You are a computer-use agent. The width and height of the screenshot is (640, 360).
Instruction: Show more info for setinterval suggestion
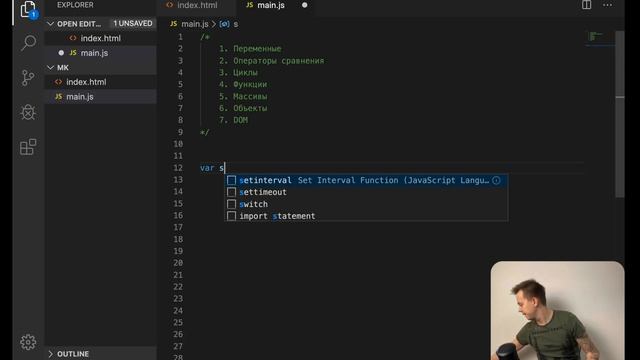[496, 180]
